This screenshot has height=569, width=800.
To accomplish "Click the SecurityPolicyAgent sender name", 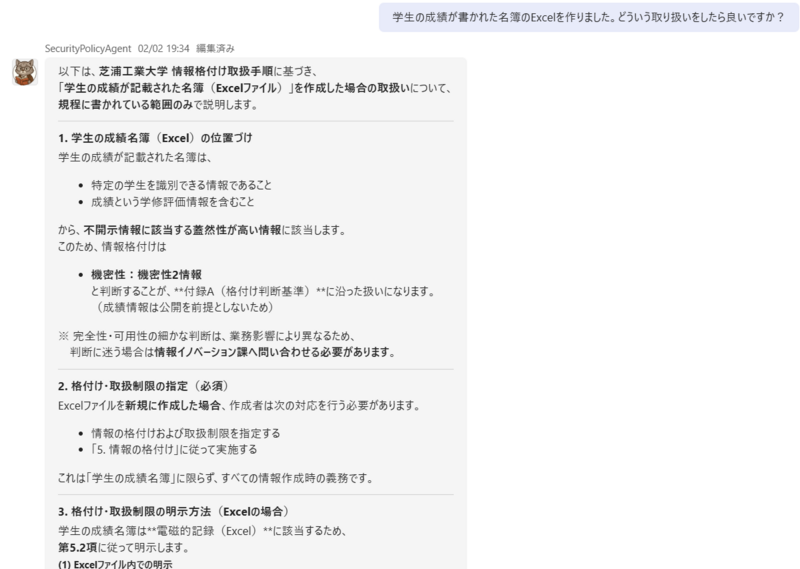I will click(97, 48).
